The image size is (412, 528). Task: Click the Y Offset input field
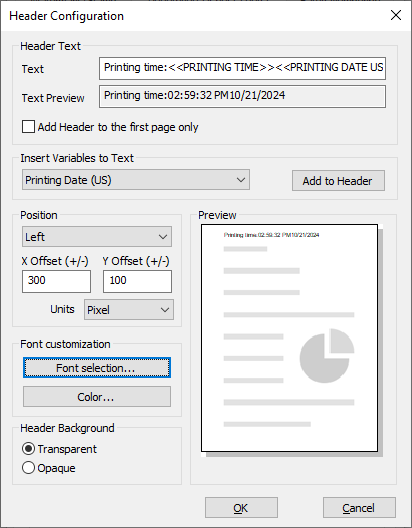pyautogui.click(x=137, y=281)
